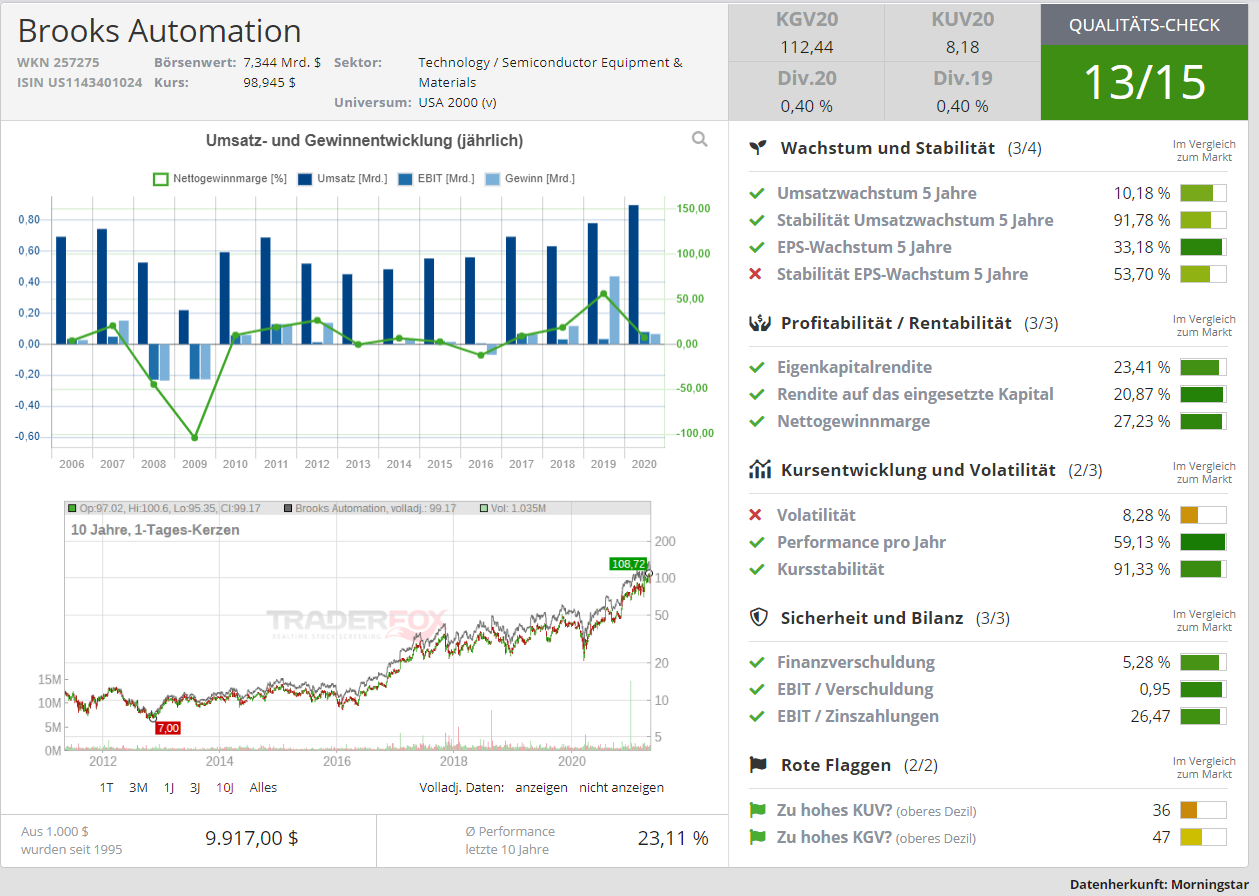Click the orange Zu hohes KUV? comparison bar
Screen dimensions: 1259x896
[1203, 811]
